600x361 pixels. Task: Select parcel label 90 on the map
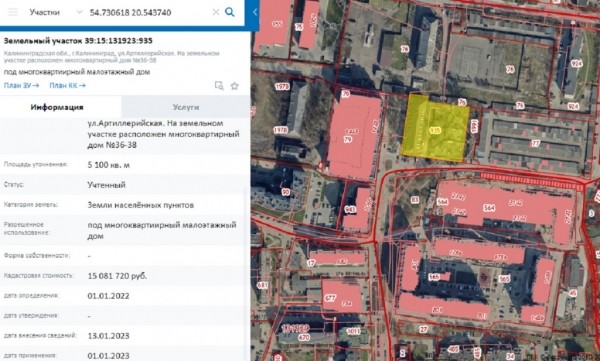[285, 192]
